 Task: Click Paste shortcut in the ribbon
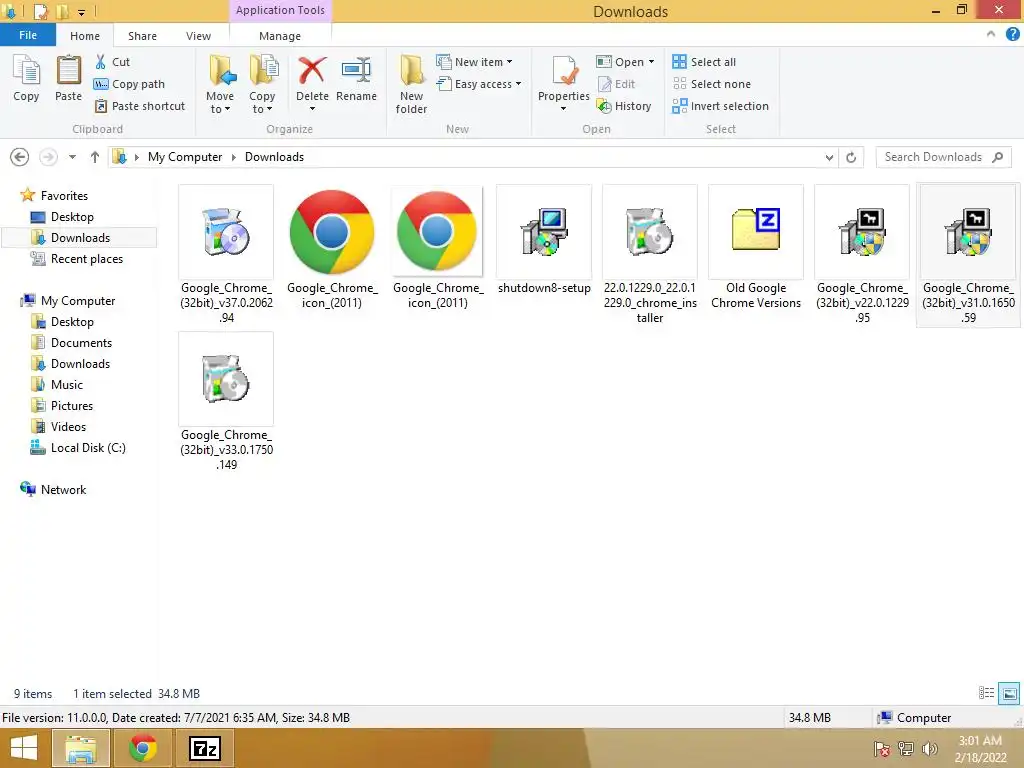click(x=140, y=106)
